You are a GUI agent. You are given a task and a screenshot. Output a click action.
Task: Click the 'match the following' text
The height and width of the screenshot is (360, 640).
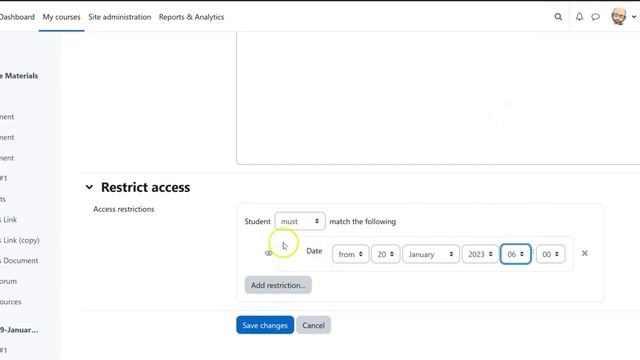click(362, 221)
